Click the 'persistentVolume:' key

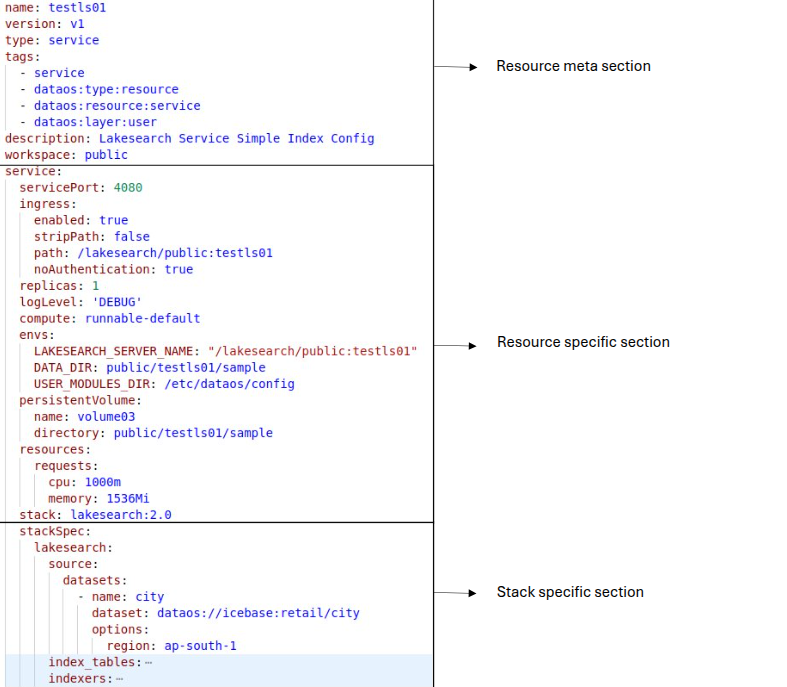click(81, 400)
